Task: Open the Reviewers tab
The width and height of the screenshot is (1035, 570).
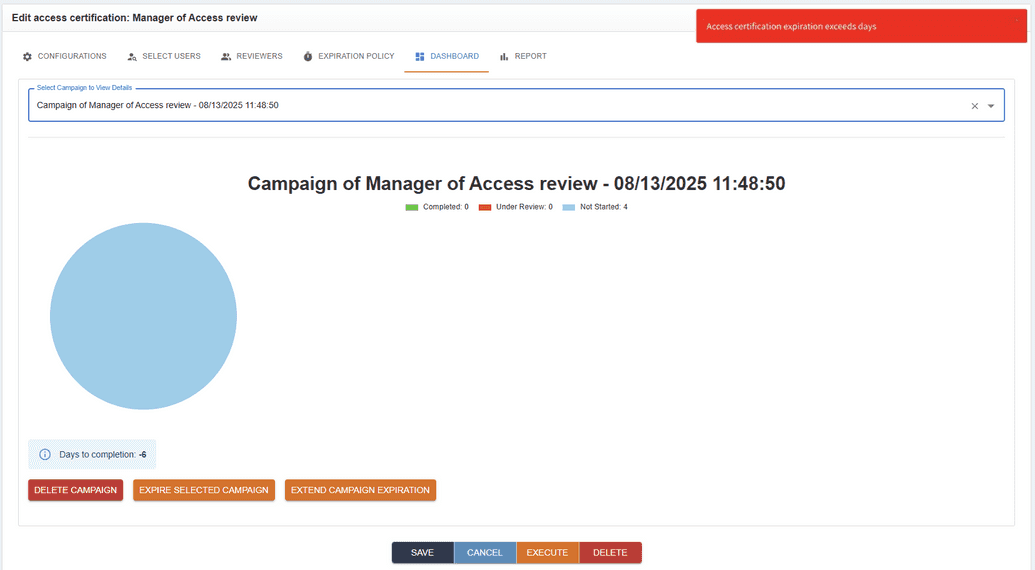Action: point(259,57)
